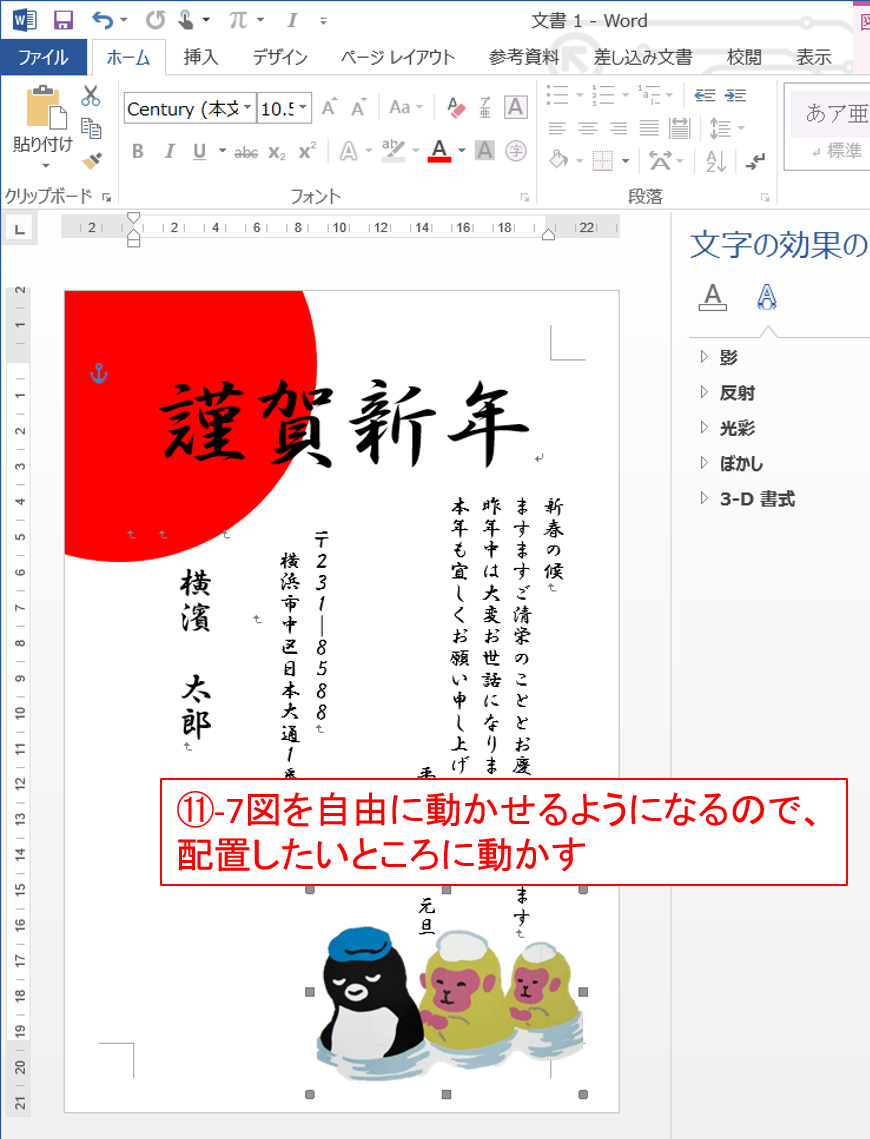Click the Cut scissors icon
870x1139 pixels.
(x=91, y=95)
